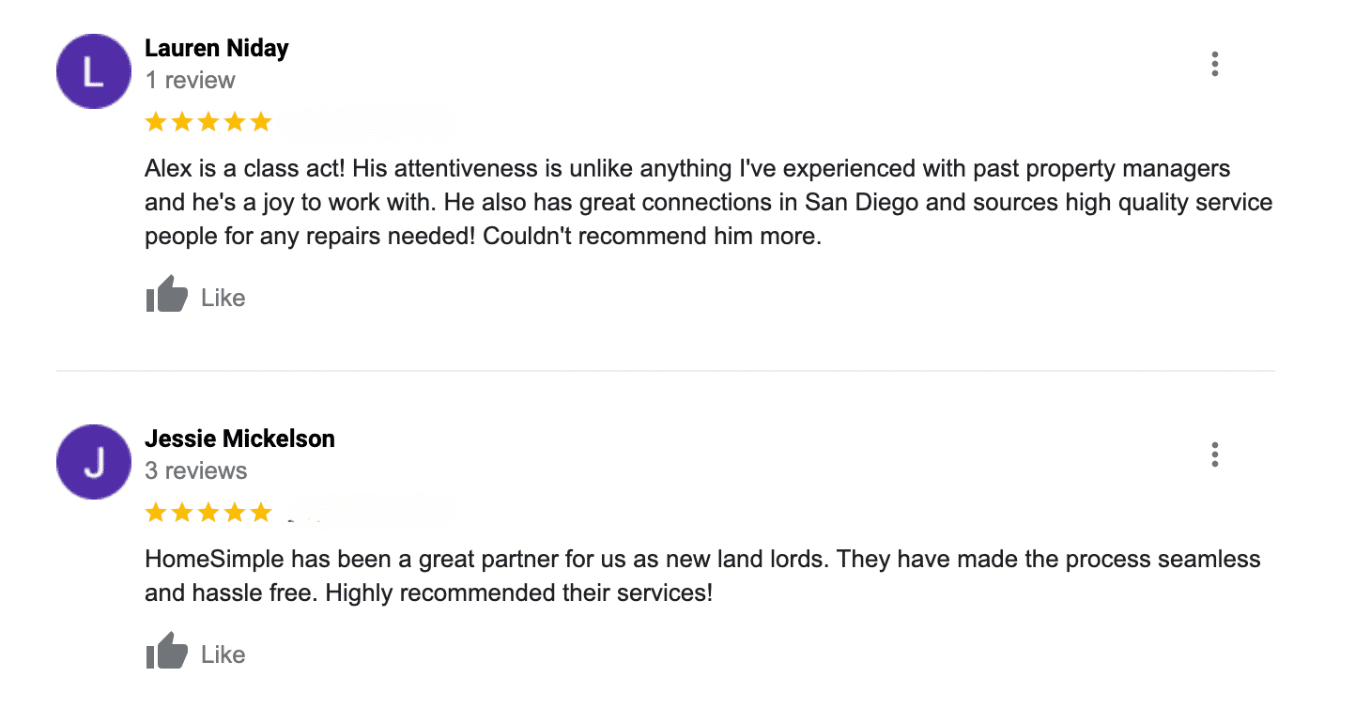Click first star in Jessie Mickelson's rating
This screenshot has height=708, width=1350.
(156, 513)
